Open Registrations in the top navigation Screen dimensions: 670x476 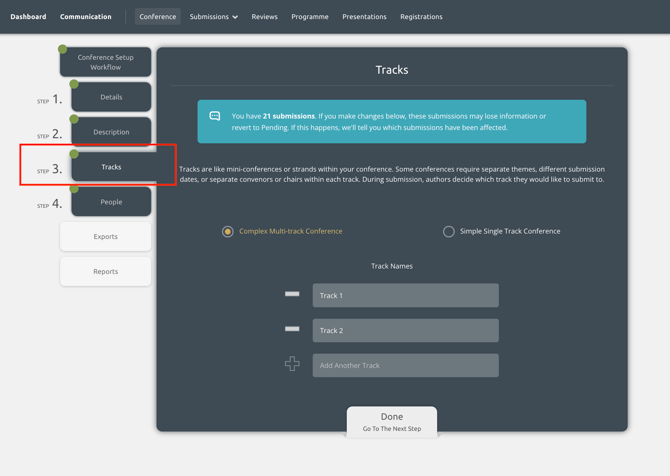pyautogui.click(x=421, y=17)
